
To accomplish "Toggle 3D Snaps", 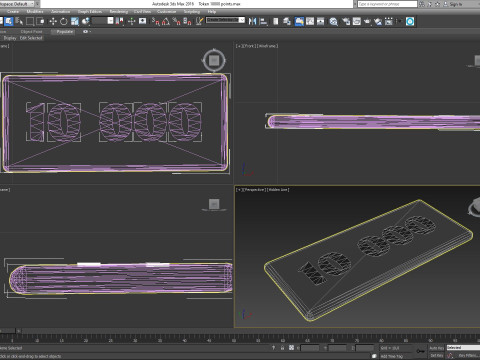I will [x=156, y=22].
